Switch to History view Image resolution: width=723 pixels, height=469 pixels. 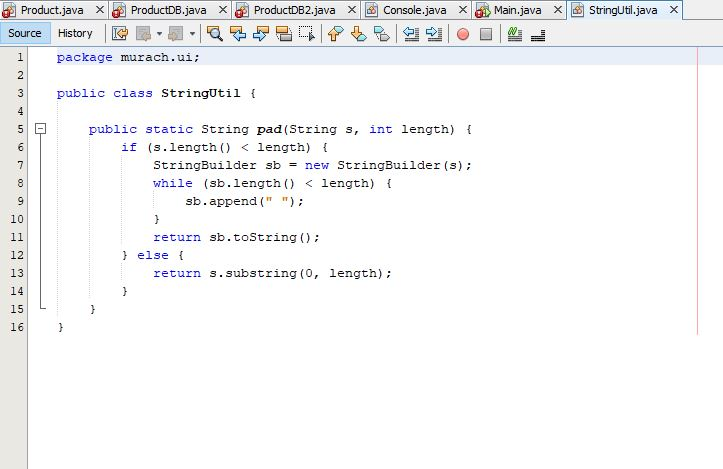coord(75,33)
